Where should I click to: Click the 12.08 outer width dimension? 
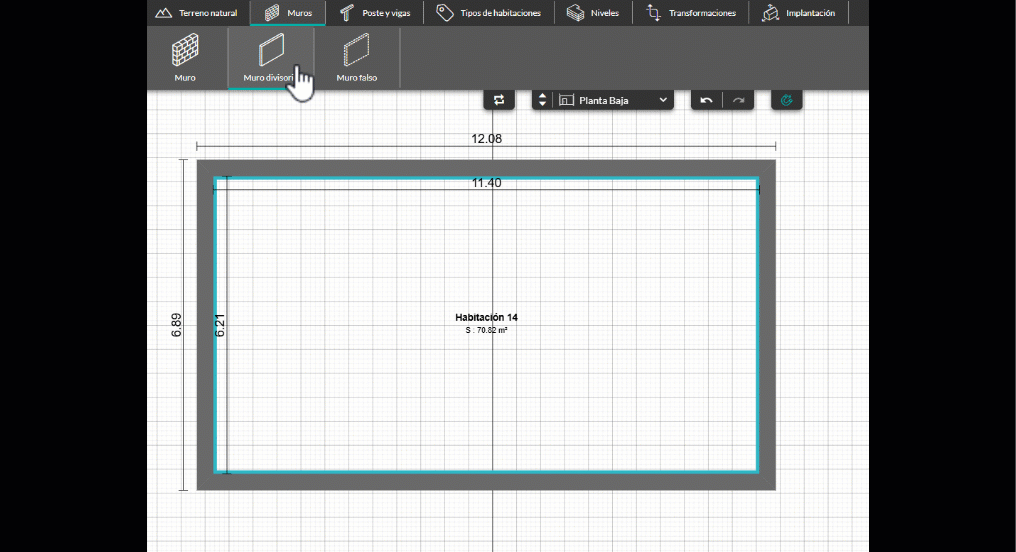pyautogui.click(x=486, y=138)
